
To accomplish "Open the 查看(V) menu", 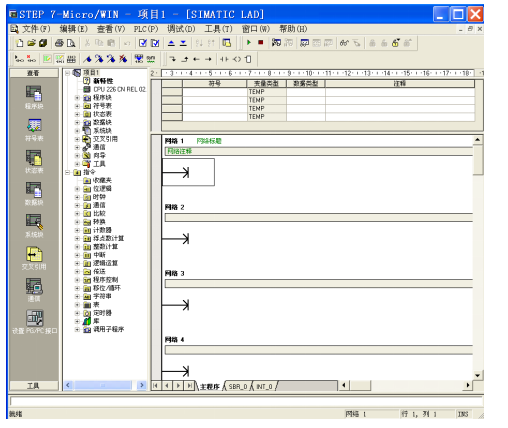I will pyautogui.click(x=111, y=29).
